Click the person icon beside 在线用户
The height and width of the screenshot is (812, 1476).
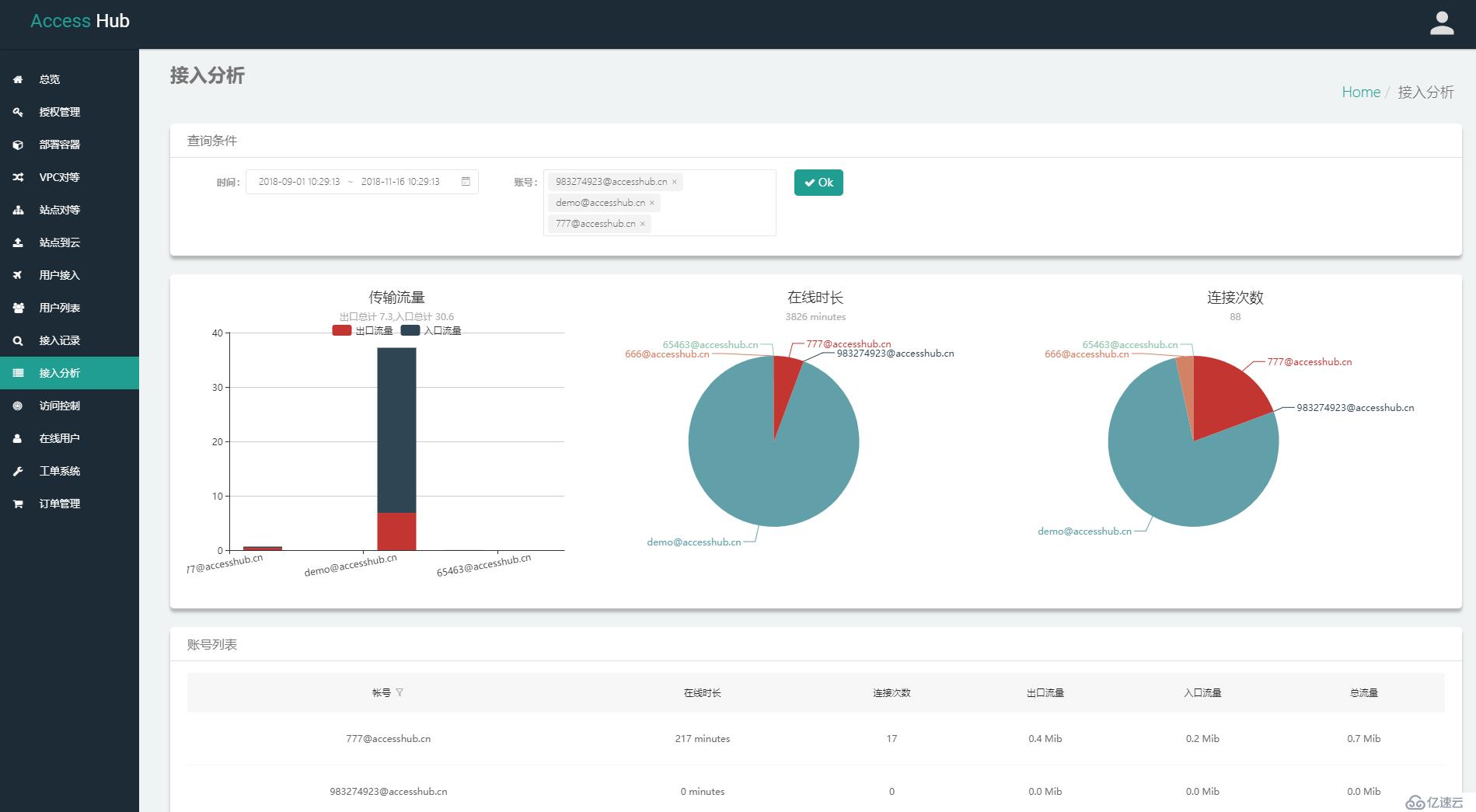click(18, 438)
